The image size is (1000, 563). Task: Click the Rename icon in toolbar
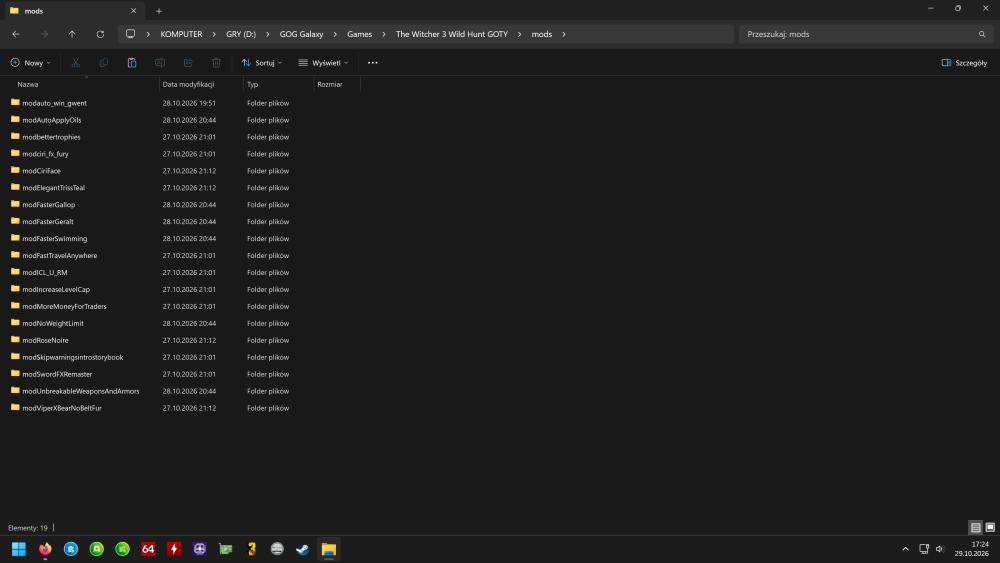tap(159, 62)
